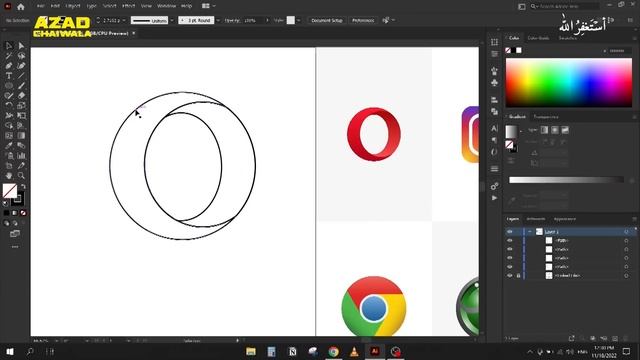Click the gradient slider bar
The image size is (640, 360).
[566, 180]
